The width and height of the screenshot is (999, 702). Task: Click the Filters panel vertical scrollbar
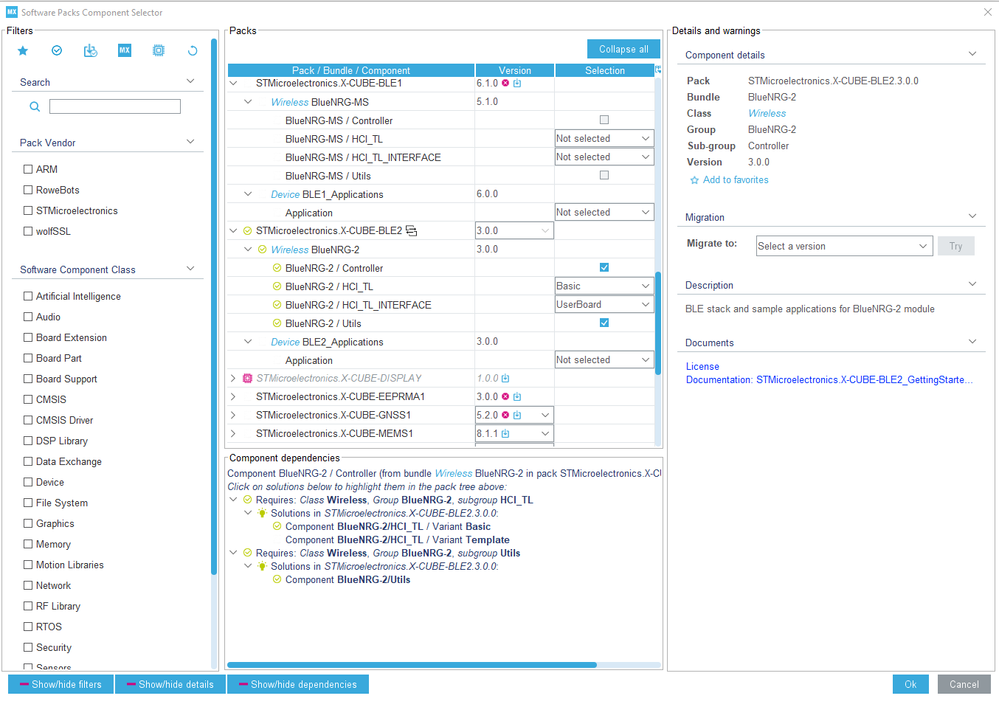214,306
